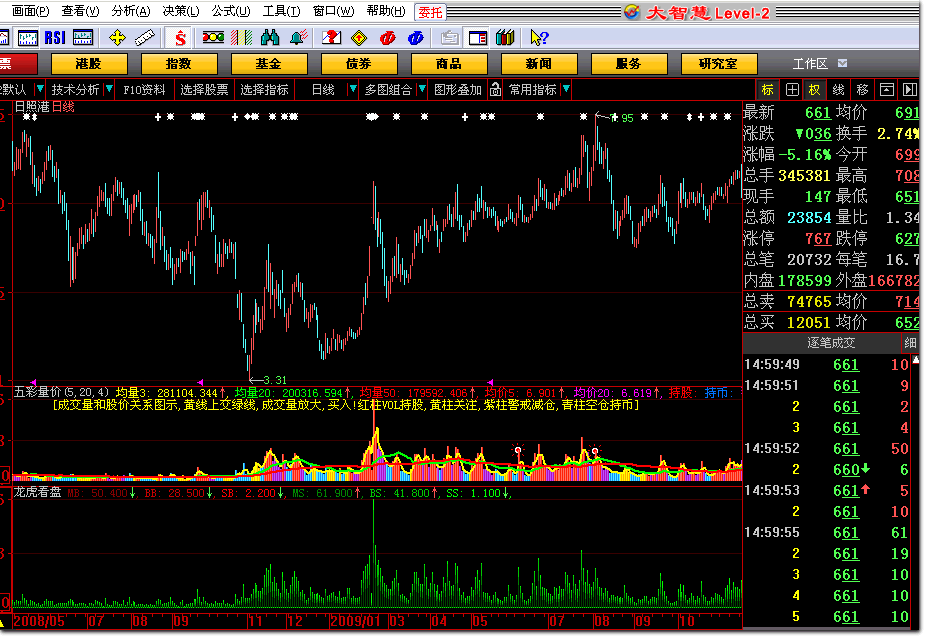Expand the 常用指标 dropdown arrow

(566, 89)
